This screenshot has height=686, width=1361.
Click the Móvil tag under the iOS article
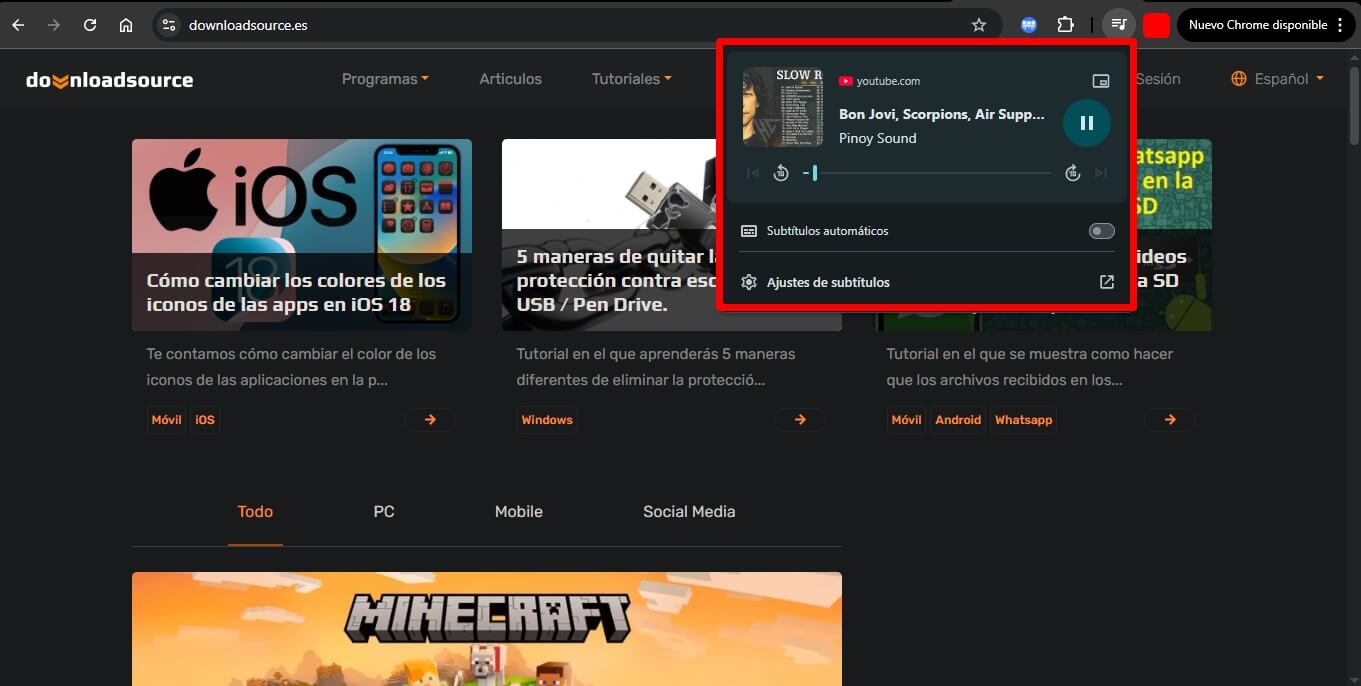166,420
